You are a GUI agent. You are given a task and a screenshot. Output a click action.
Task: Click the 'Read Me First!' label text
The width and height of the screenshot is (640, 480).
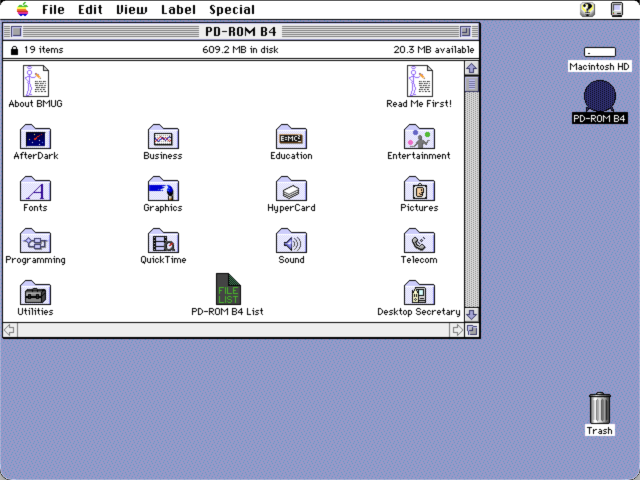click(x=419, y=104)
